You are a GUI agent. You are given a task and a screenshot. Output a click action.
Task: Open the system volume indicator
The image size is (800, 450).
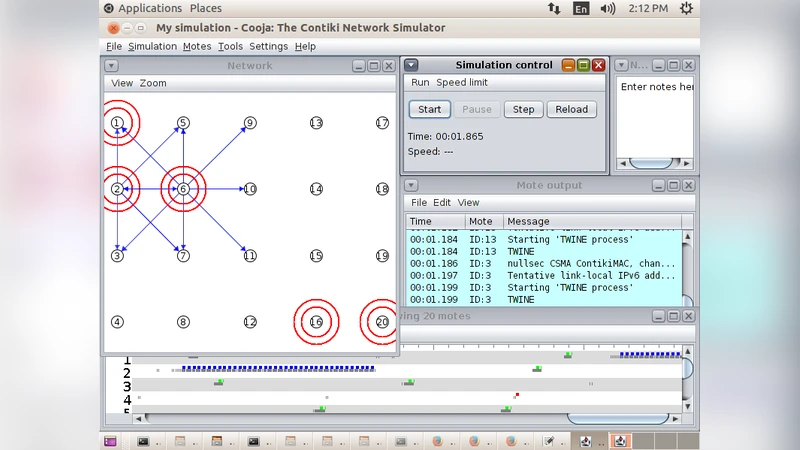pyautogui.click(x=608, y=8)
